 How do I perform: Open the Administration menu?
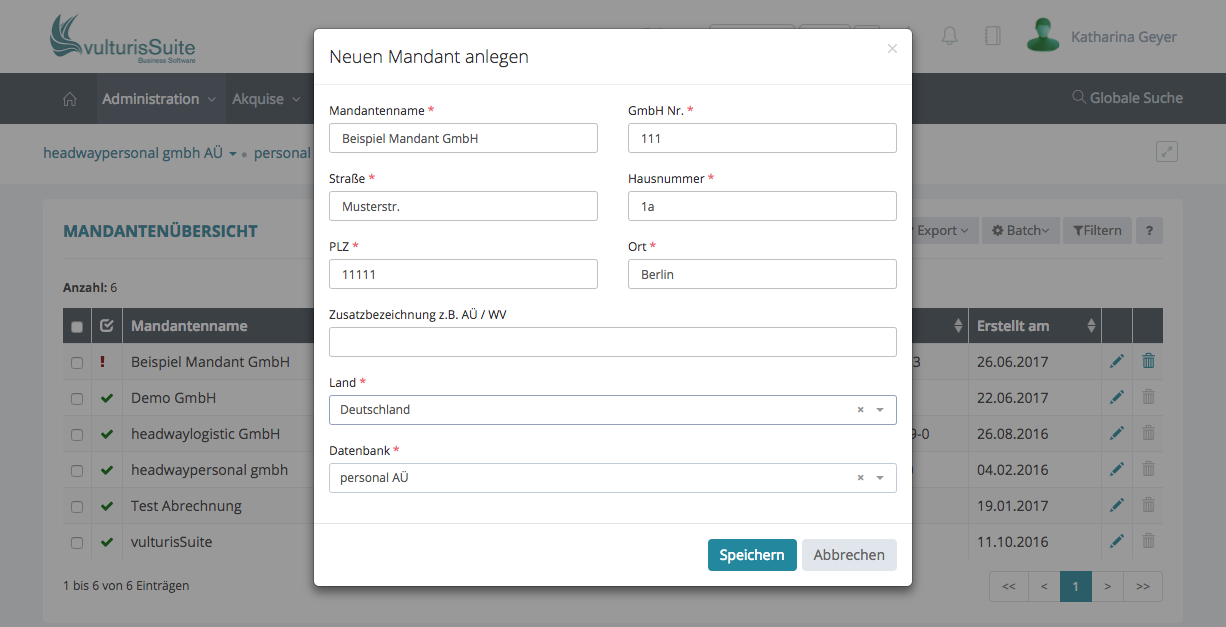tap(158, 99)
